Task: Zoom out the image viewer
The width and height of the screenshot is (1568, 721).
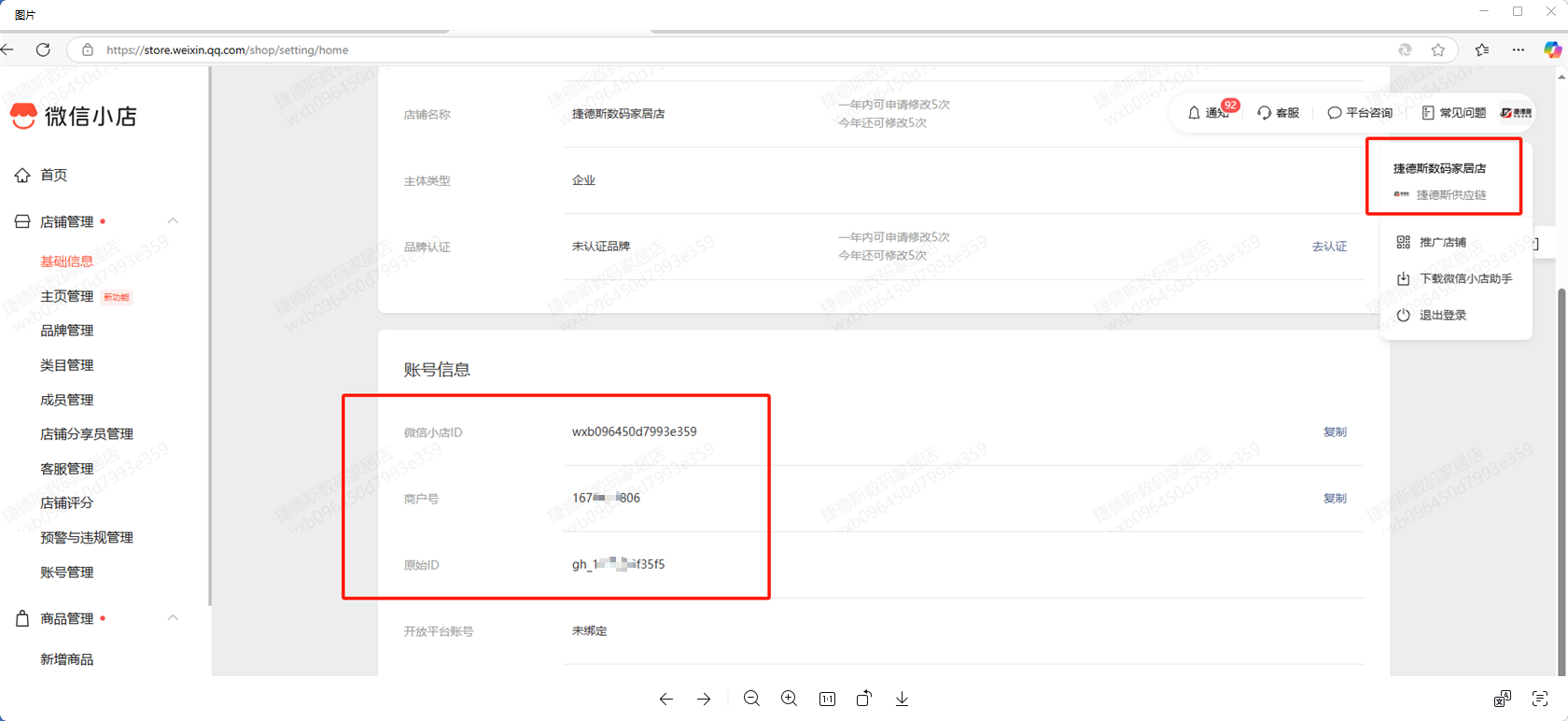Action: [x=751, y=699]
